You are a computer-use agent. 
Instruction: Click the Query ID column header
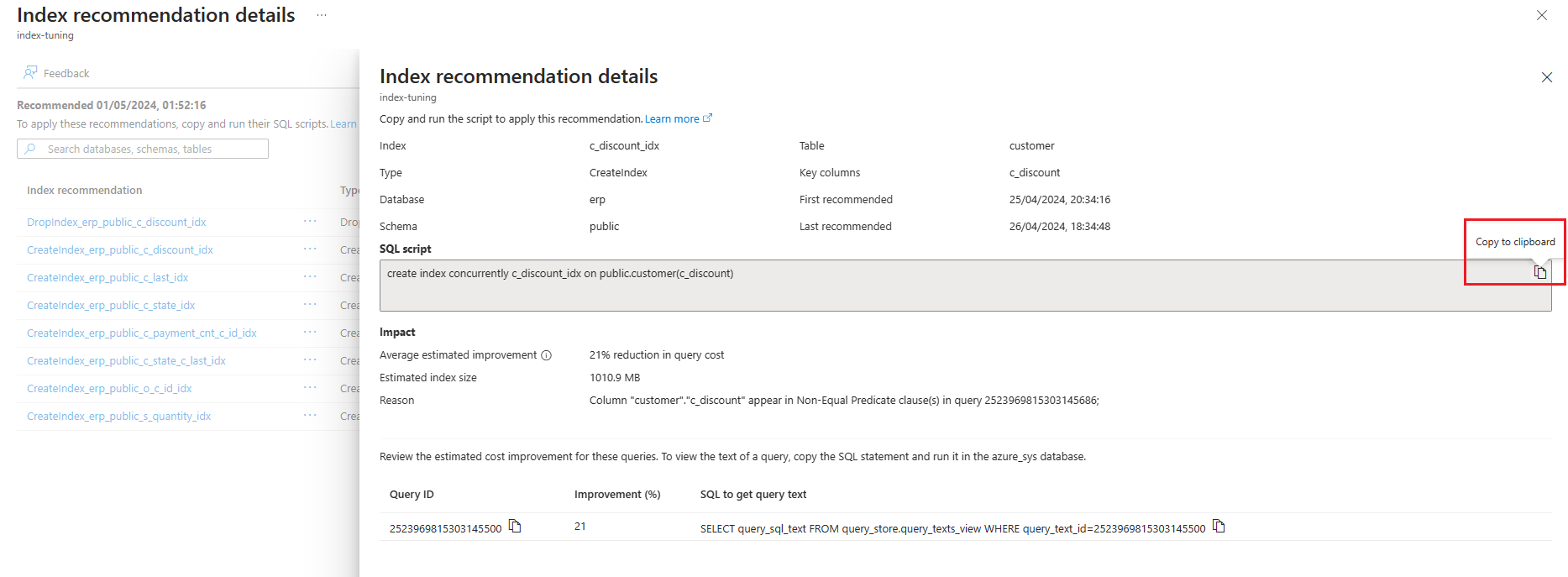click(x=412, y=495)
